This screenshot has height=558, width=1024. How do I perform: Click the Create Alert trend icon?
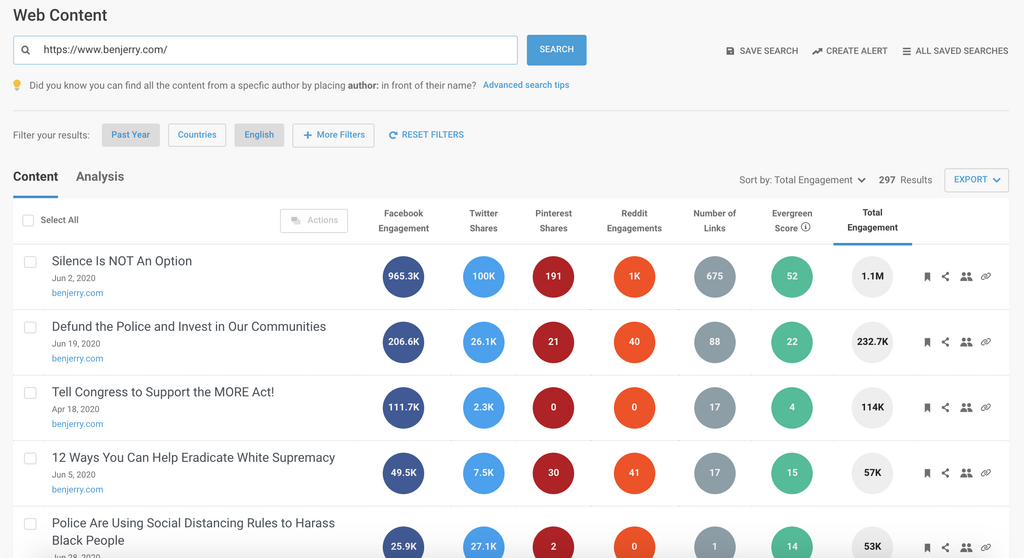point(817,51)
